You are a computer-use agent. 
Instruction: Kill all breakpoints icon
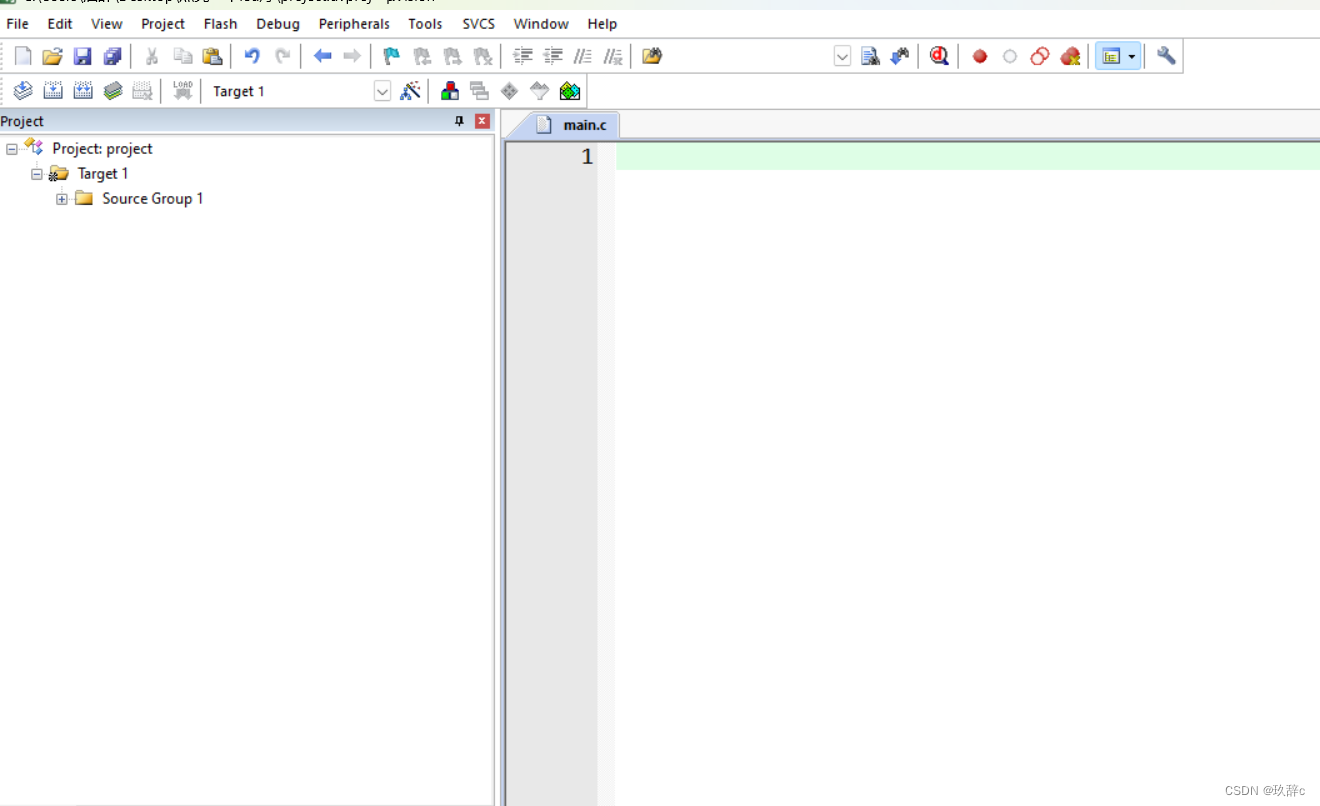[x=1070, y=56]
